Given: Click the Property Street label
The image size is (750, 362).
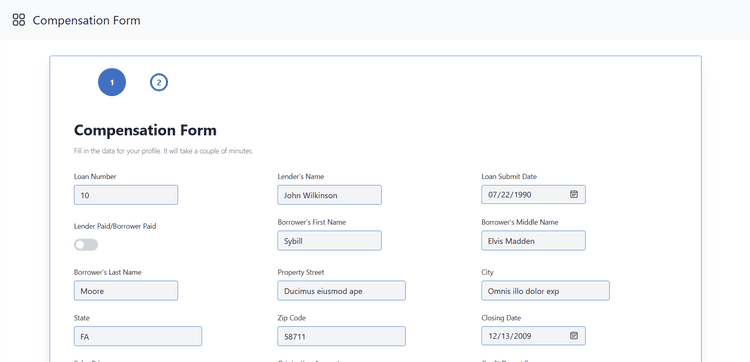Looking at the screenshot, I should [300, 272].
